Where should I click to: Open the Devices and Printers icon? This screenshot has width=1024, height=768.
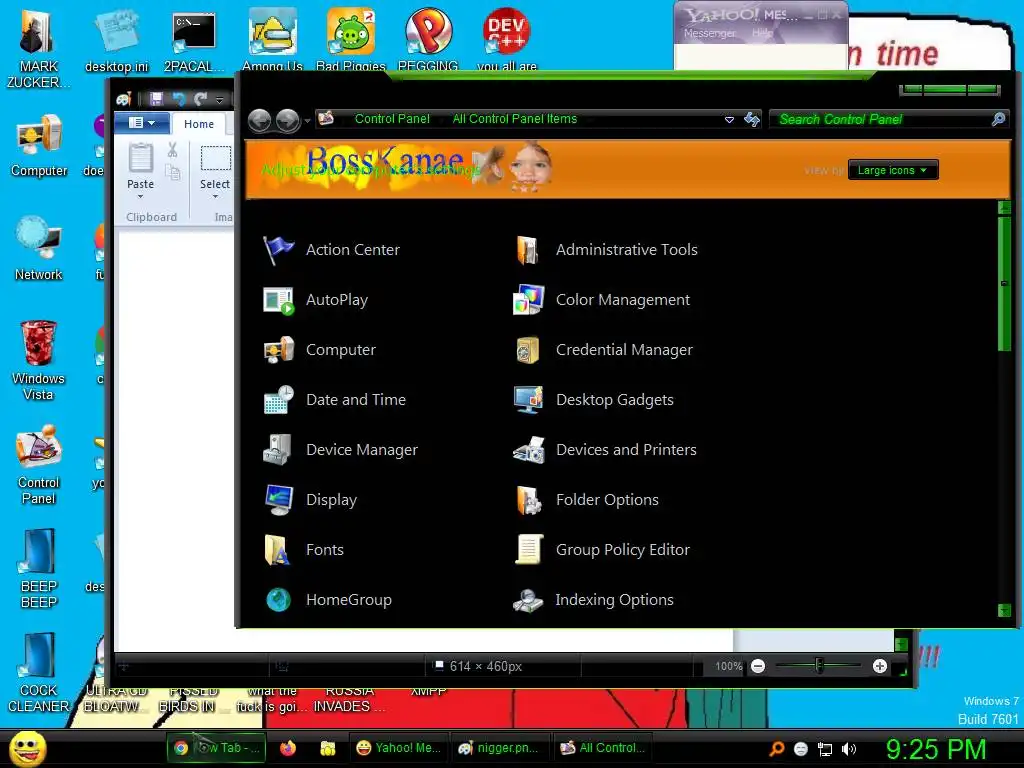click(x=528, y=450)
